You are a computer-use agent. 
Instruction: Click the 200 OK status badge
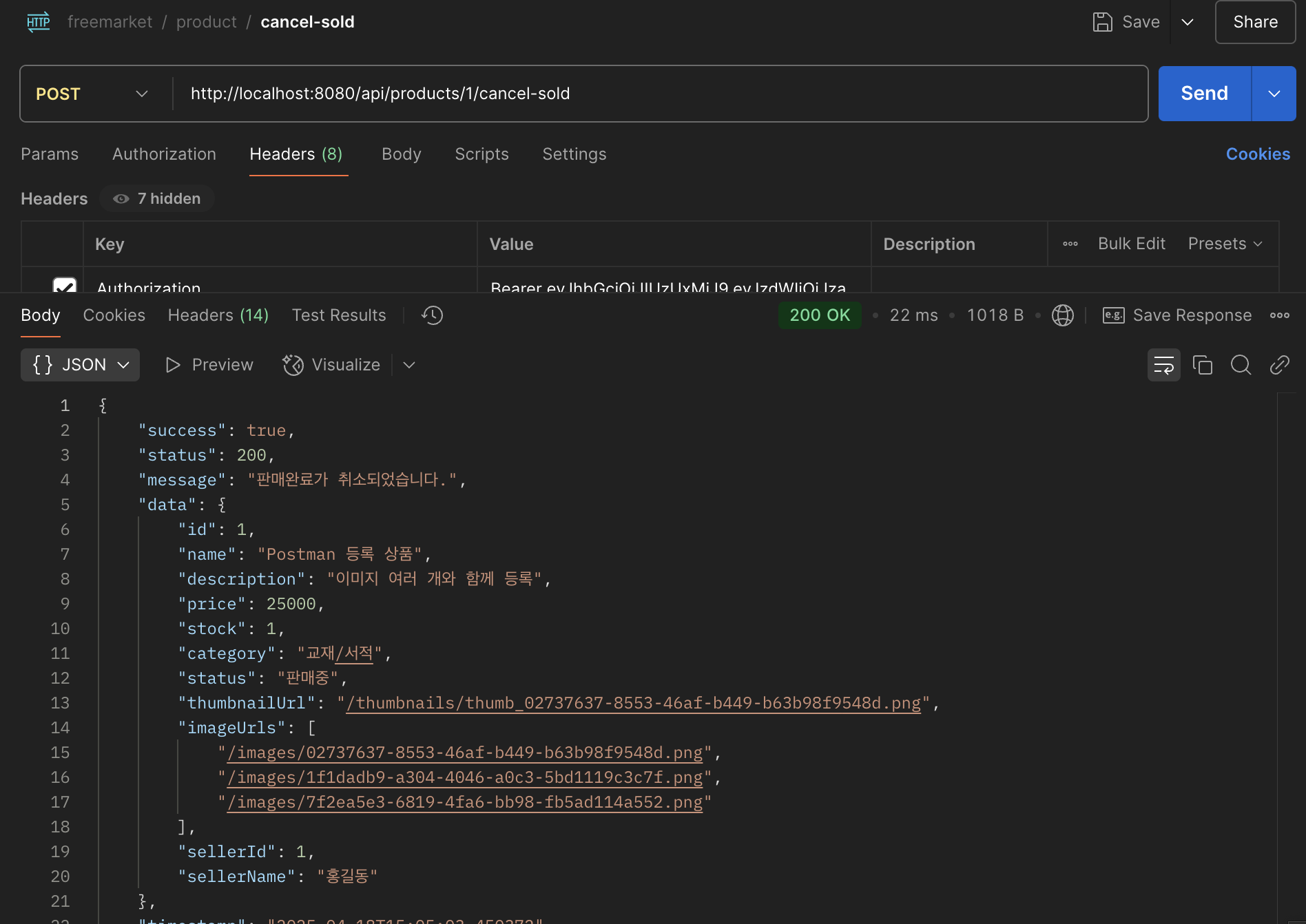tap(820, 315)
